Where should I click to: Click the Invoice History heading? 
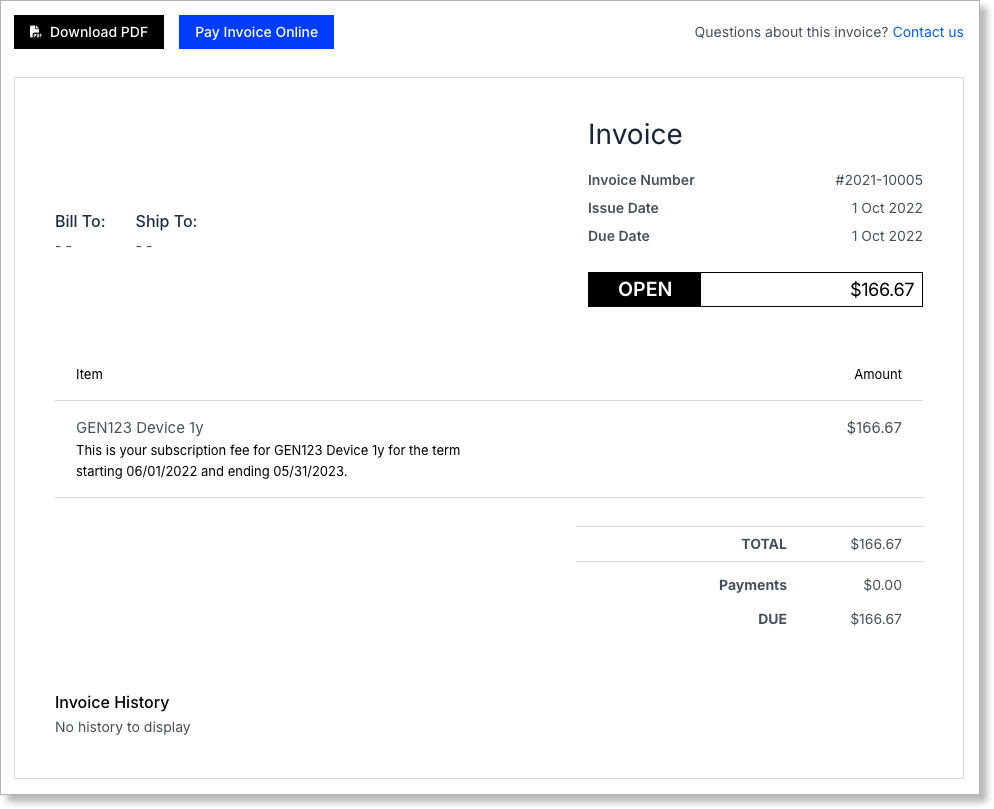tap(112, 702)
